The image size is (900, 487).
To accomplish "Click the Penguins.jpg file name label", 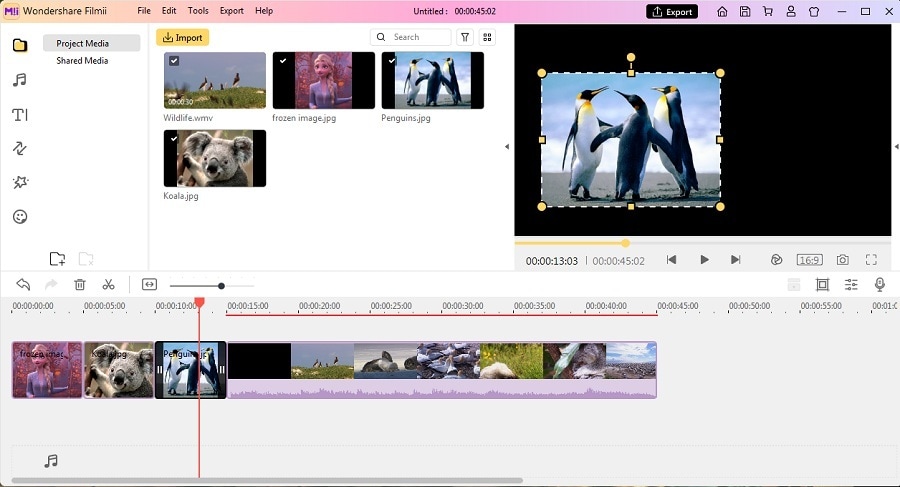I will (x=406, y=118).
